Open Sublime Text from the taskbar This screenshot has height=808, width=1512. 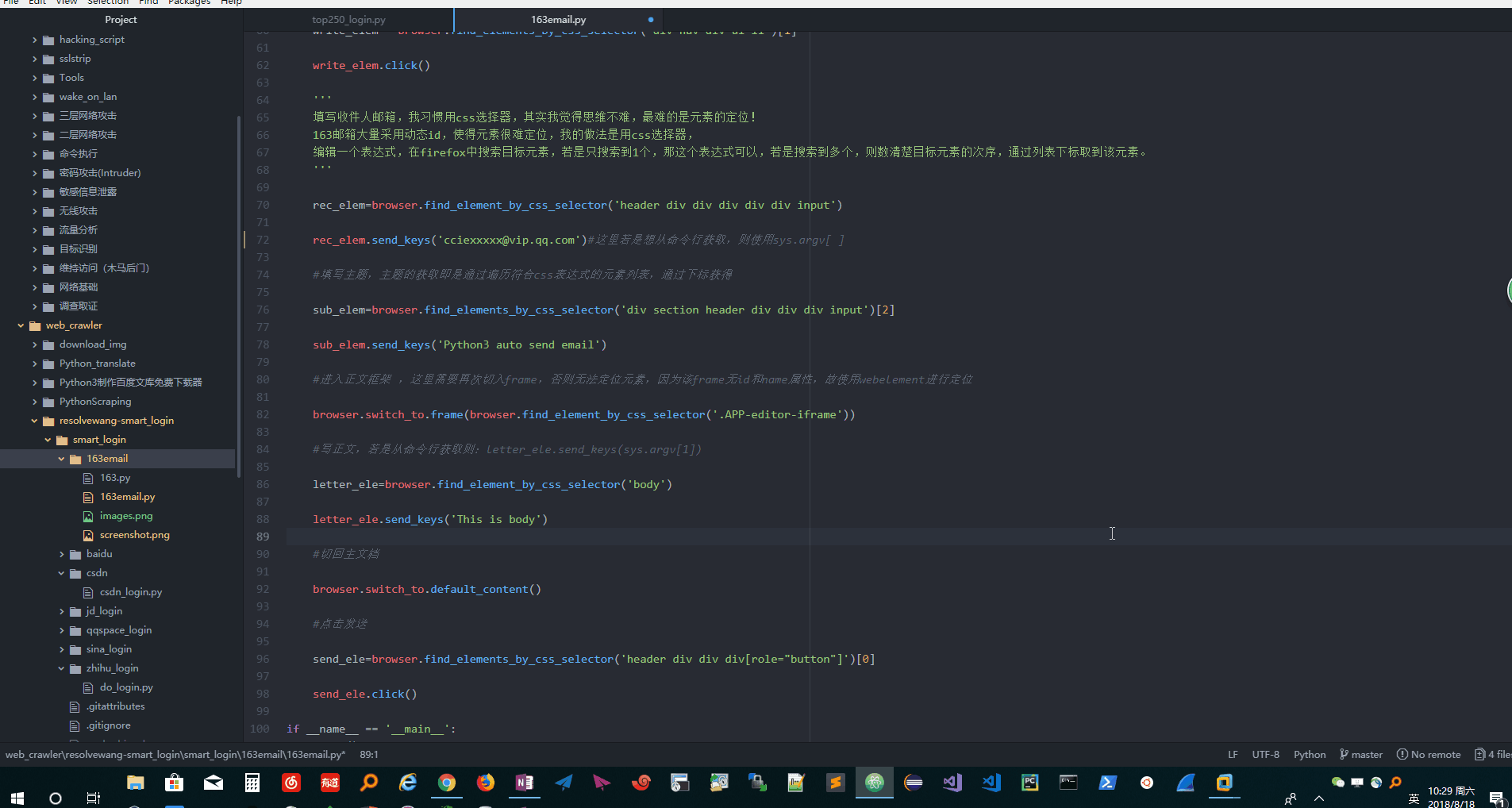point(836,783)
